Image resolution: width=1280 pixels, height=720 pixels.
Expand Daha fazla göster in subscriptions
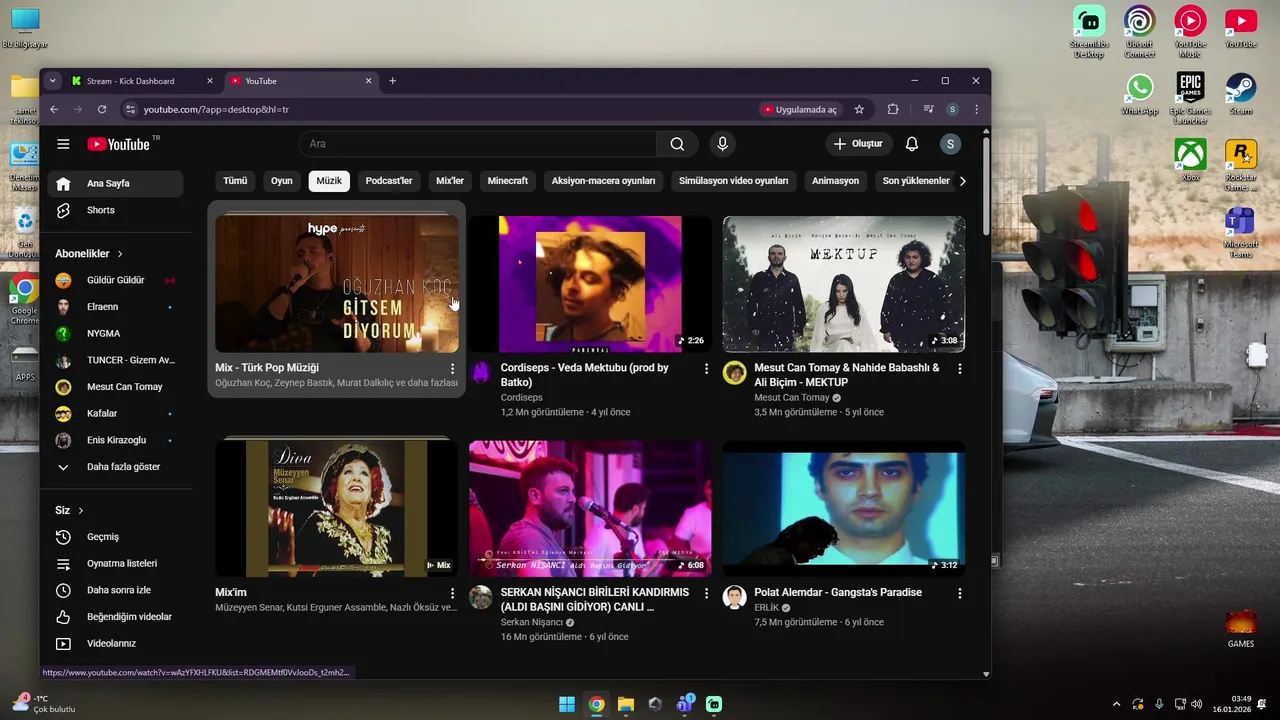114,467
